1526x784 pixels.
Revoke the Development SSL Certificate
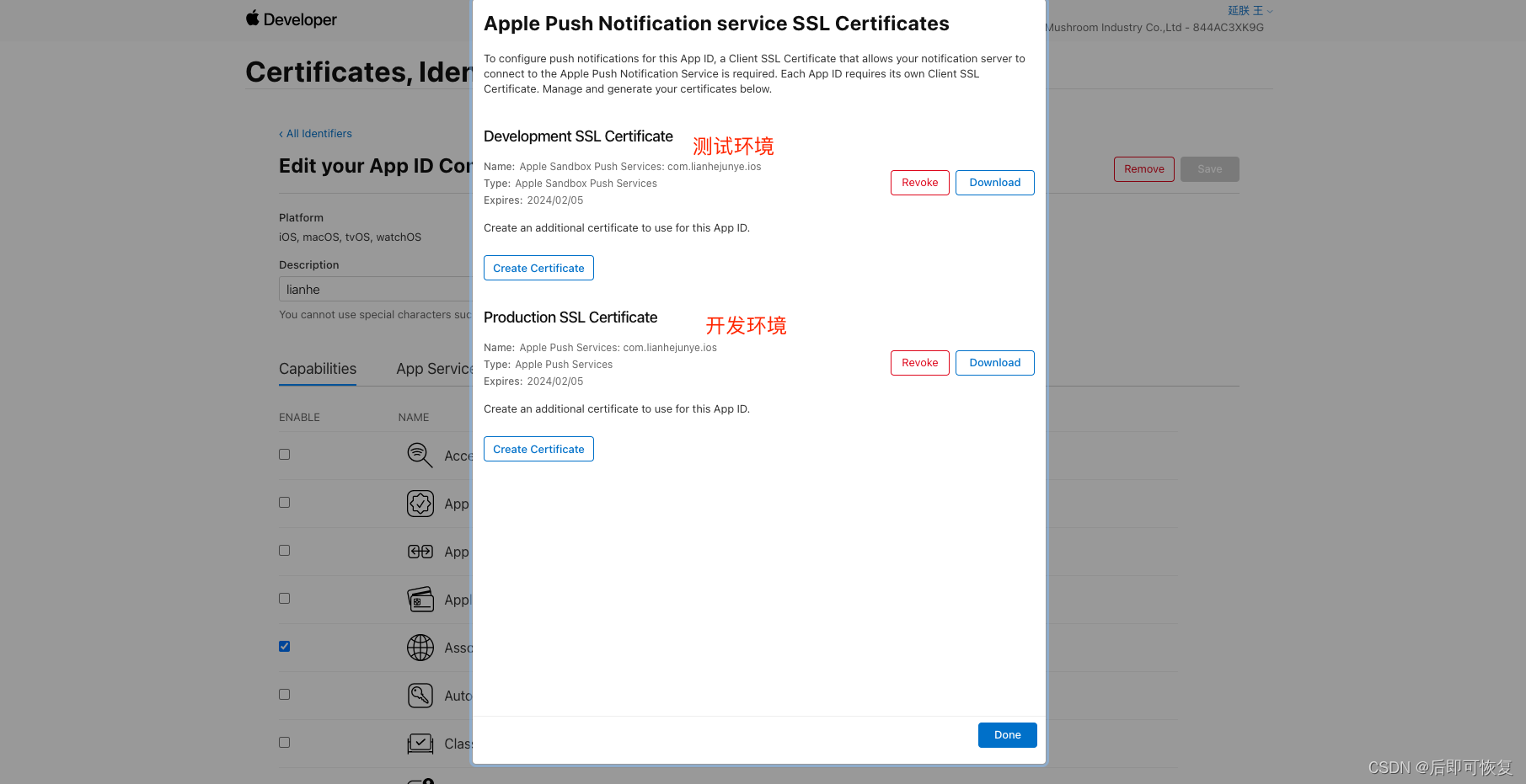(919, 183)
